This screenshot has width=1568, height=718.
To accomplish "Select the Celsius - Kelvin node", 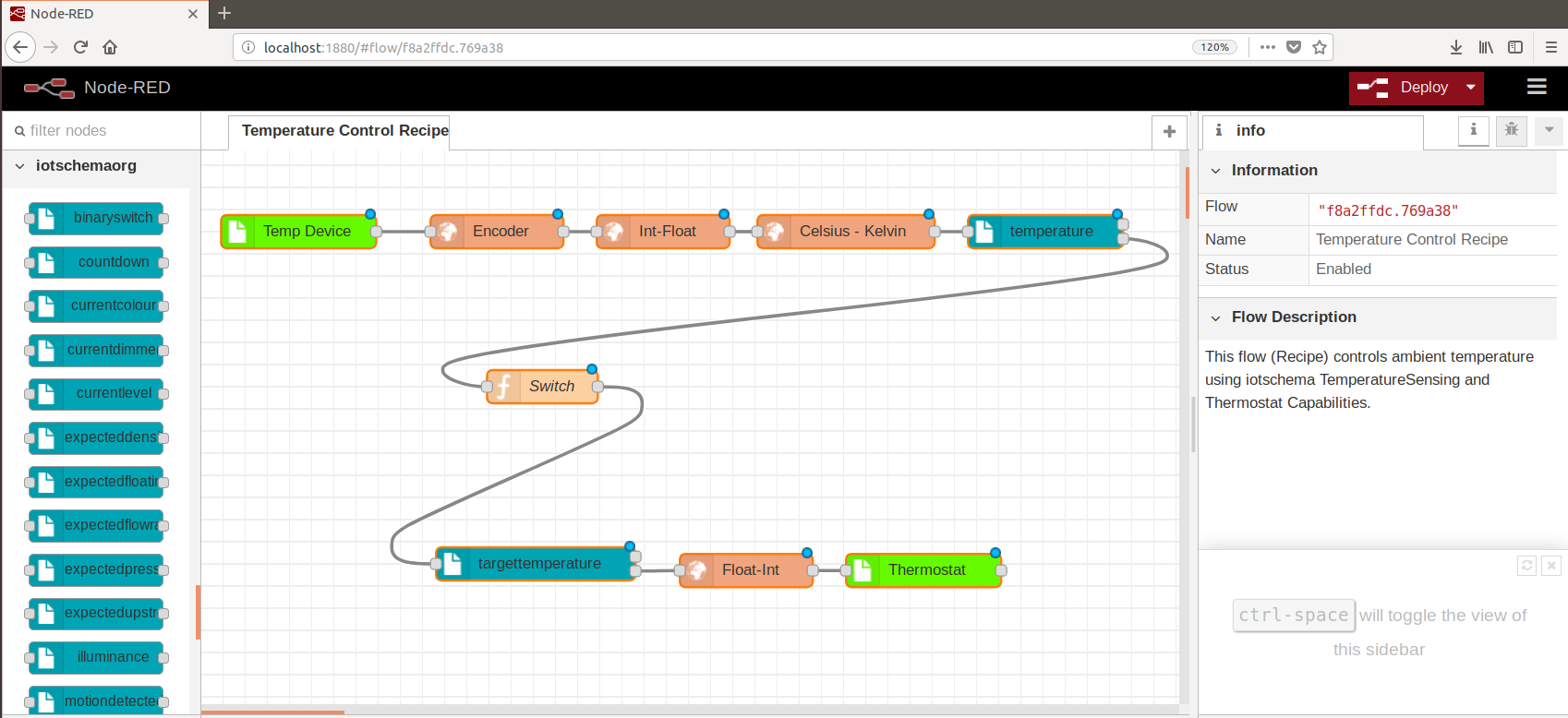I will (x=846, y=232).
